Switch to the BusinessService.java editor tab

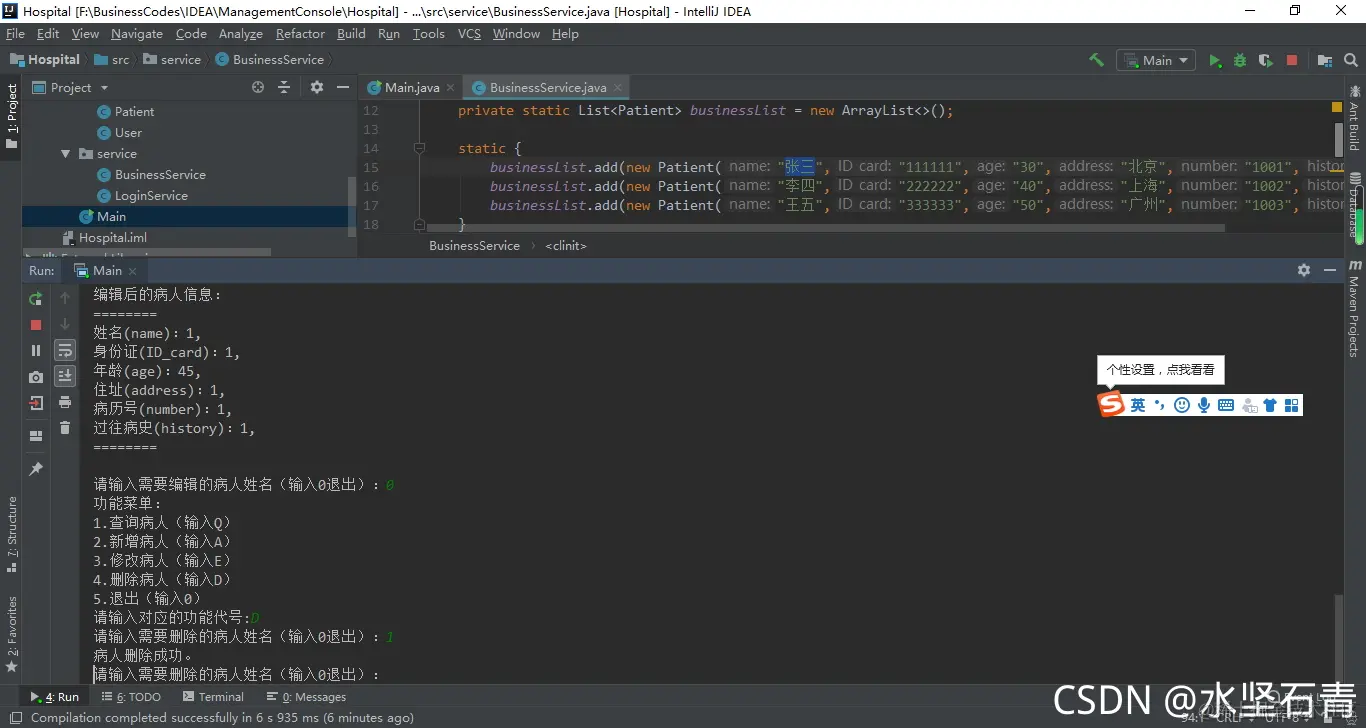click(547, 87)
